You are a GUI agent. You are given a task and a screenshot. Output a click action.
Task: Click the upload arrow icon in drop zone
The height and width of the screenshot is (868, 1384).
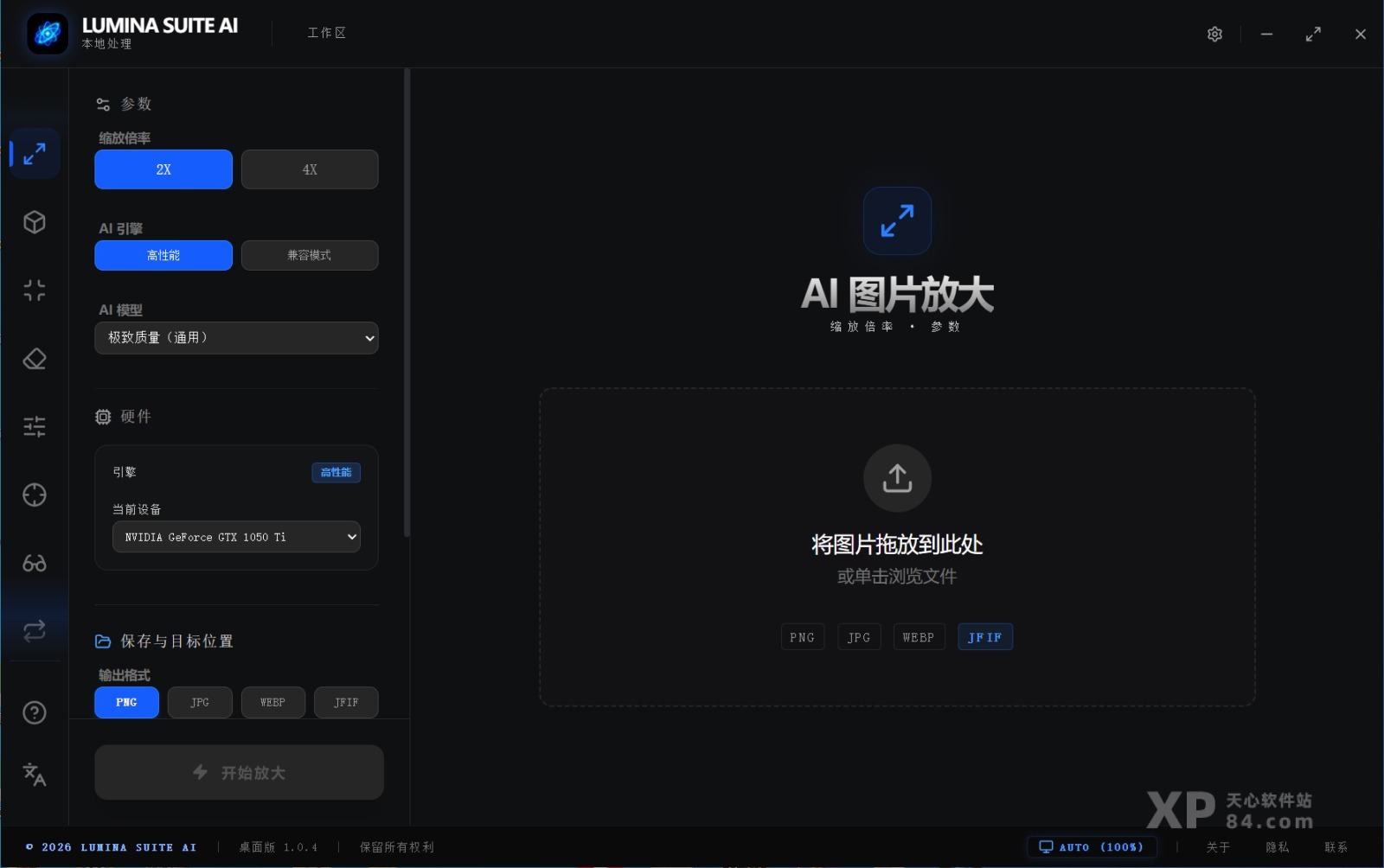click(x=897, y=478)
